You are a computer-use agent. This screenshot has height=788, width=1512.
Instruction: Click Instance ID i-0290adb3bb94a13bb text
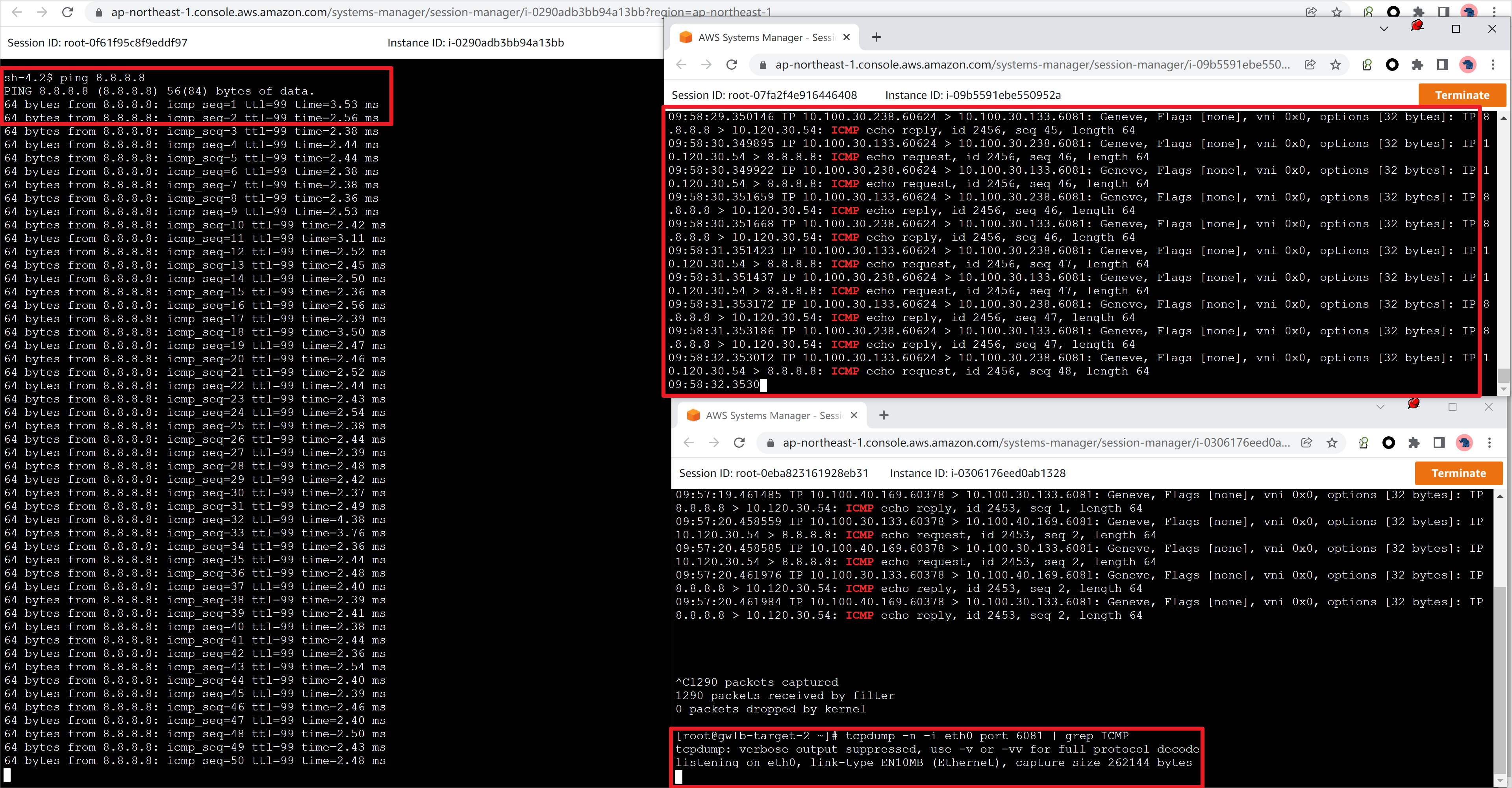[x=475, y=43]
